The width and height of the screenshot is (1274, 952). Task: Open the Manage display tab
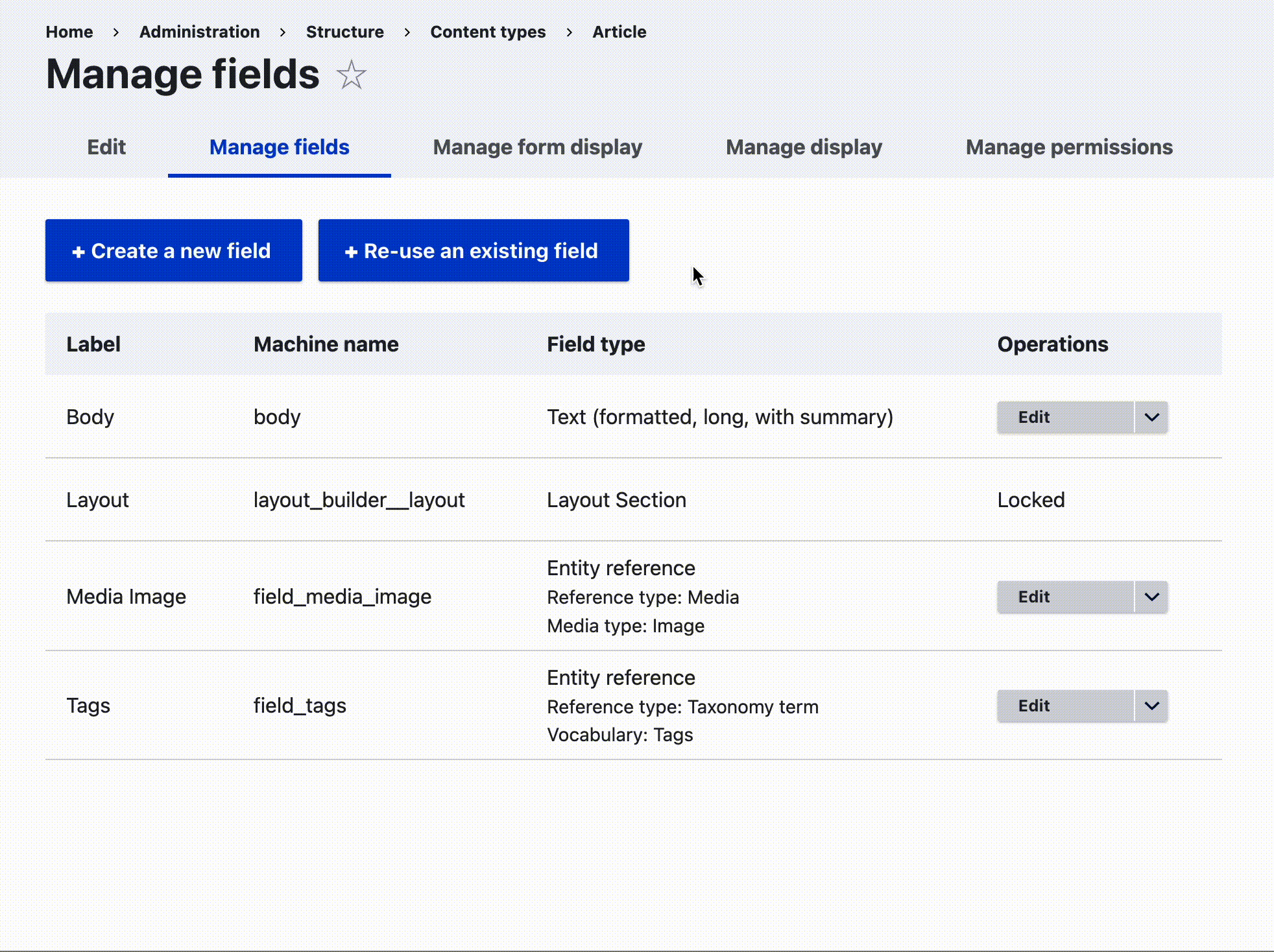pos(804,147)
